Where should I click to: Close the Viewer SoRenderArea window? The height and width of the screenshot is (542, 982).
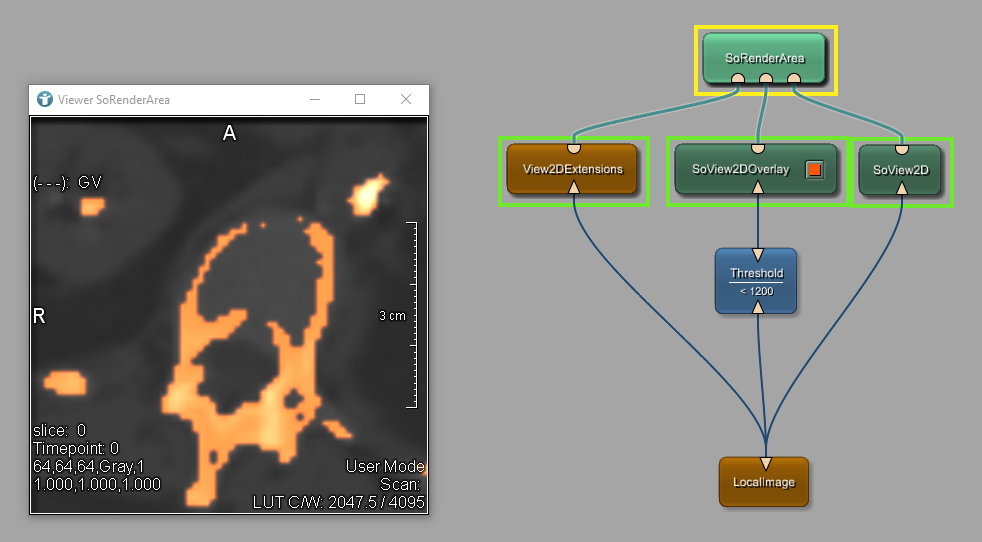click(406, 99)
